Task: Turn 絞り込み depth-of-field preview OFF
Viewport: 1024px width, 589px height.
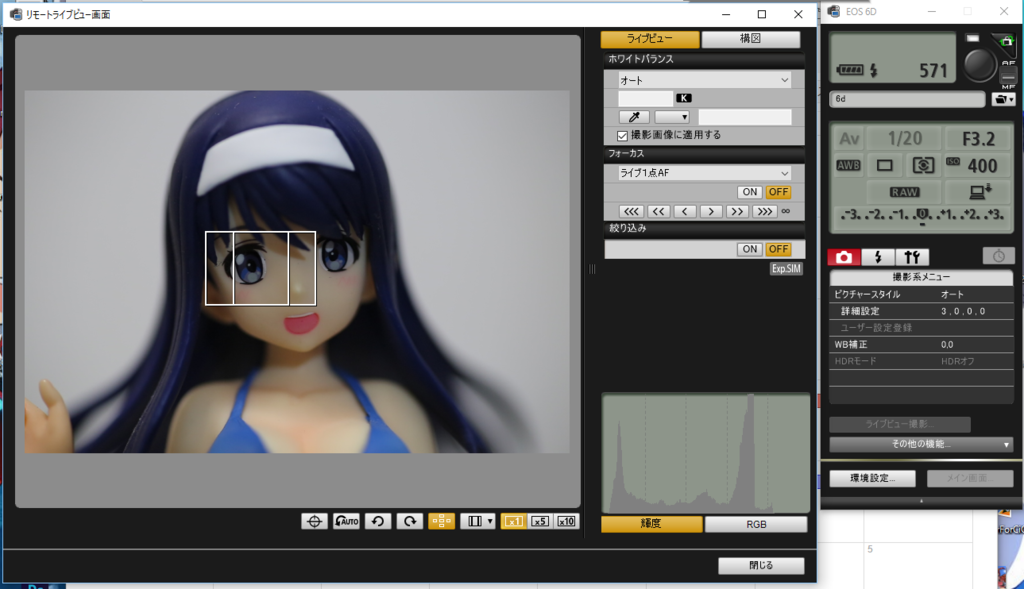Action: coord(778,249)
